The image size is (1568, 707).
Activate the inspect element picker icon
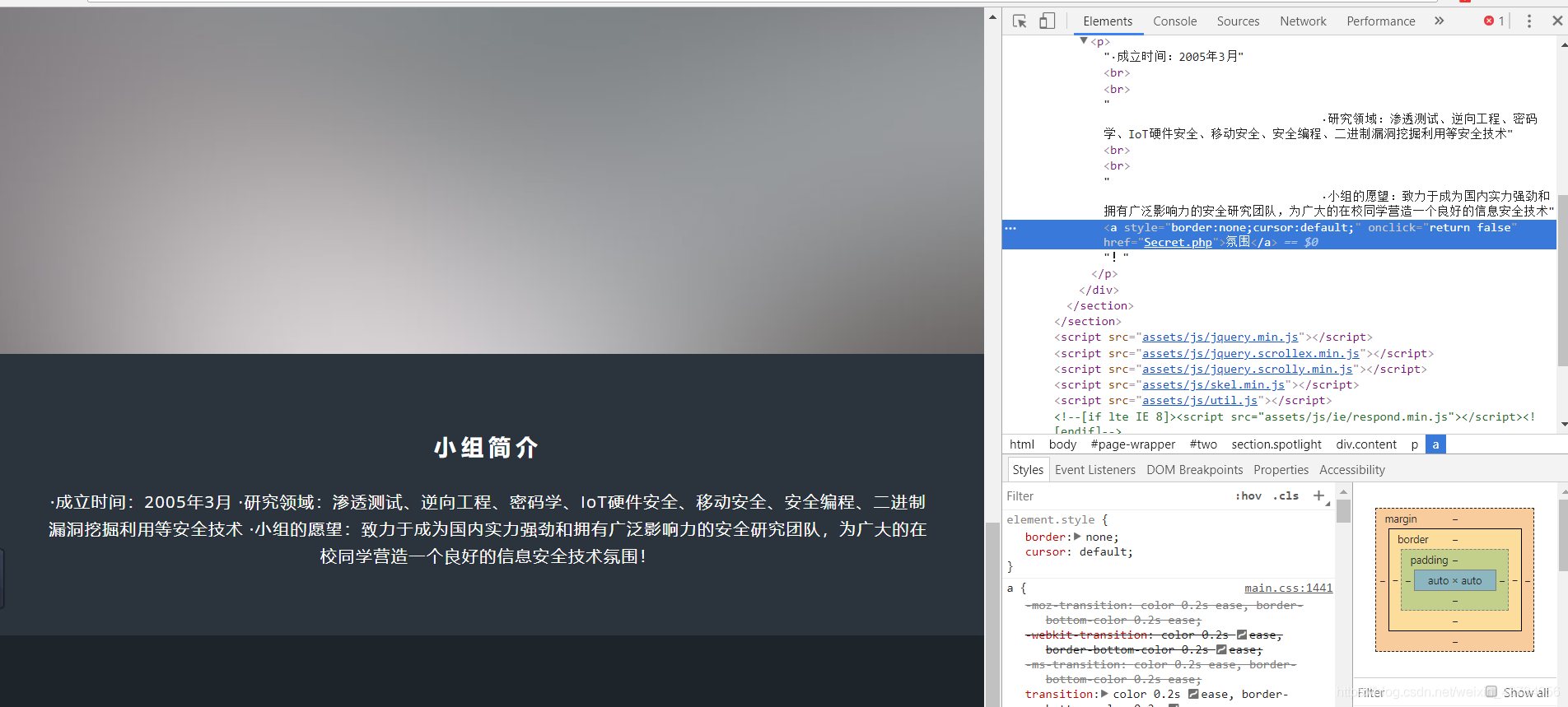click(1020, 21)
